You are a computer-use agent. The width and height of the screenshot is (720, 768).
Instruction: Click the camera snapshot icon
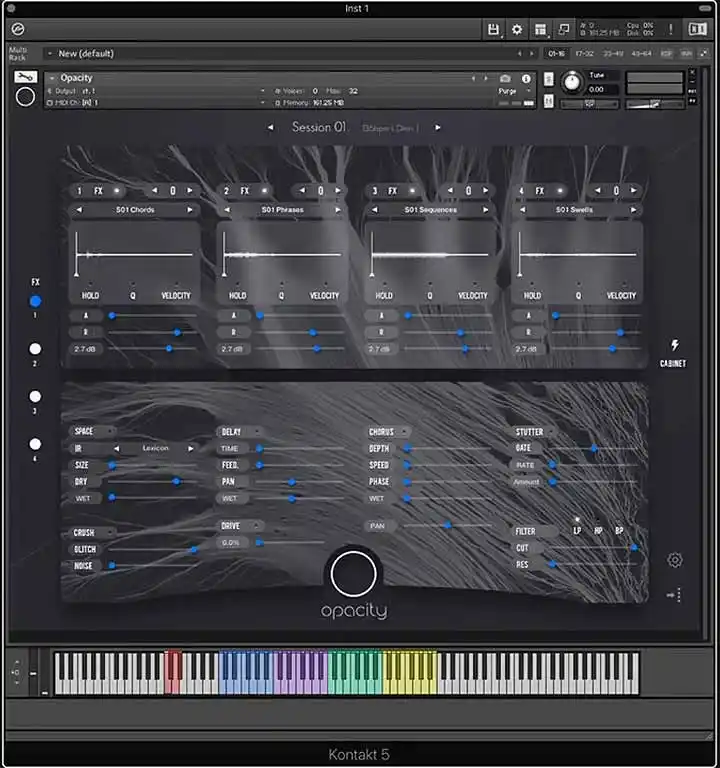click(505, 79)
